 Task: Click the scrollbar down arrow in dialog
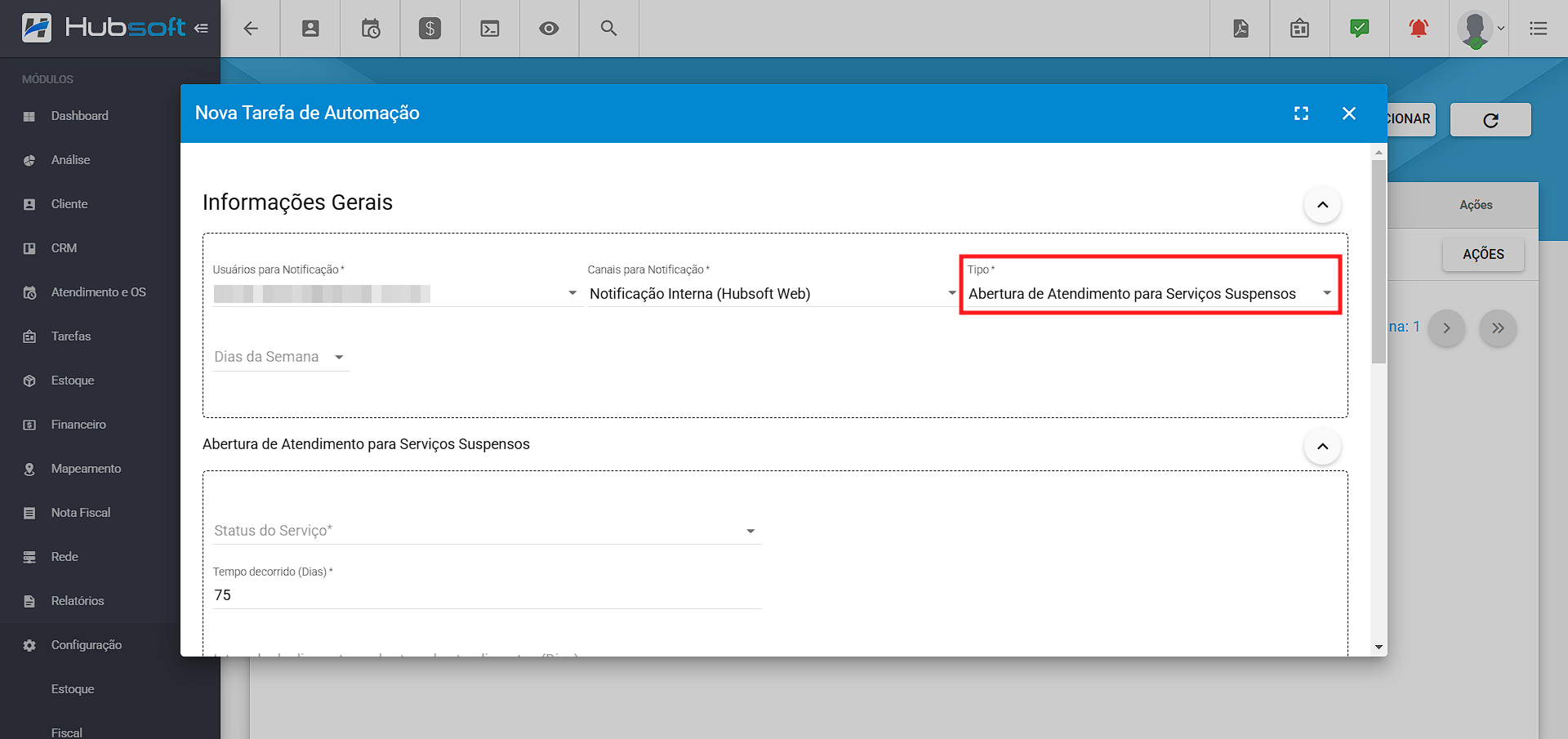1379,648
